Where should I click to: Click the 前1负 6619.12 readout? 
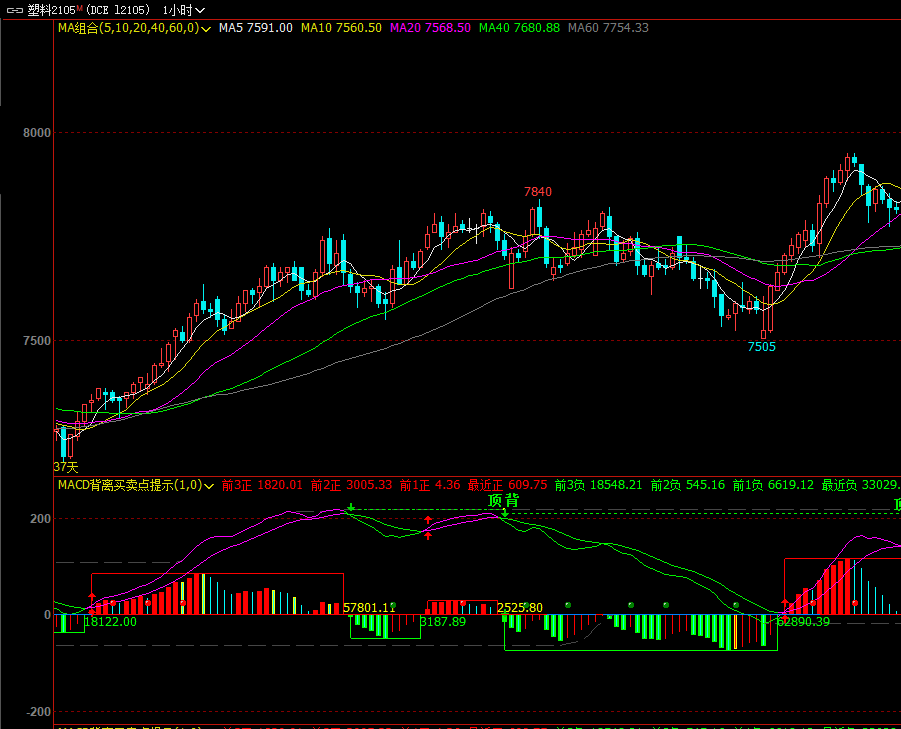[x=773, y=485]
